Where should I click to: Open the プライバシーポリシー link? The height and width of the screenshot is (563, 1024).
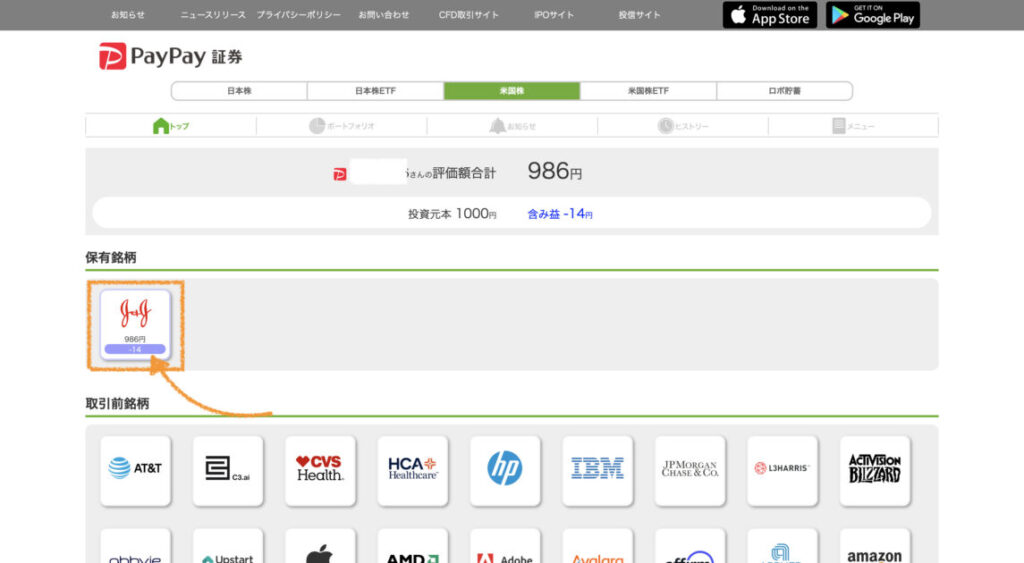tap(298, 15)
